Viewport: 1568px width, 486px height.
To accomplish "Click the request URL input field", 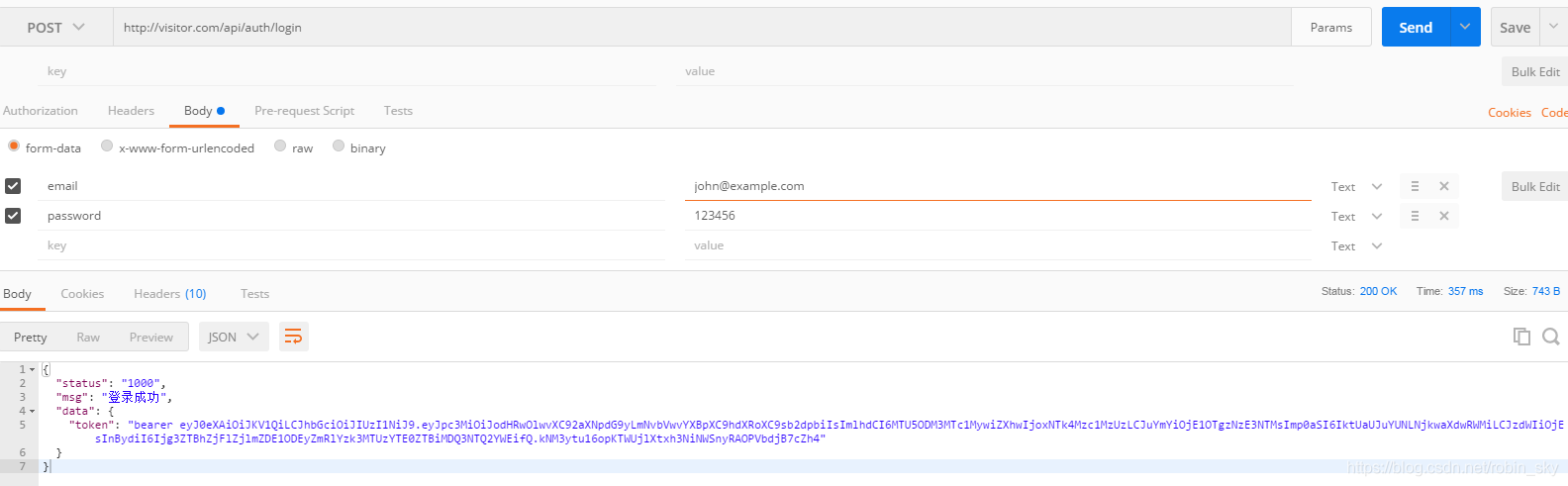I will [702, 28].
